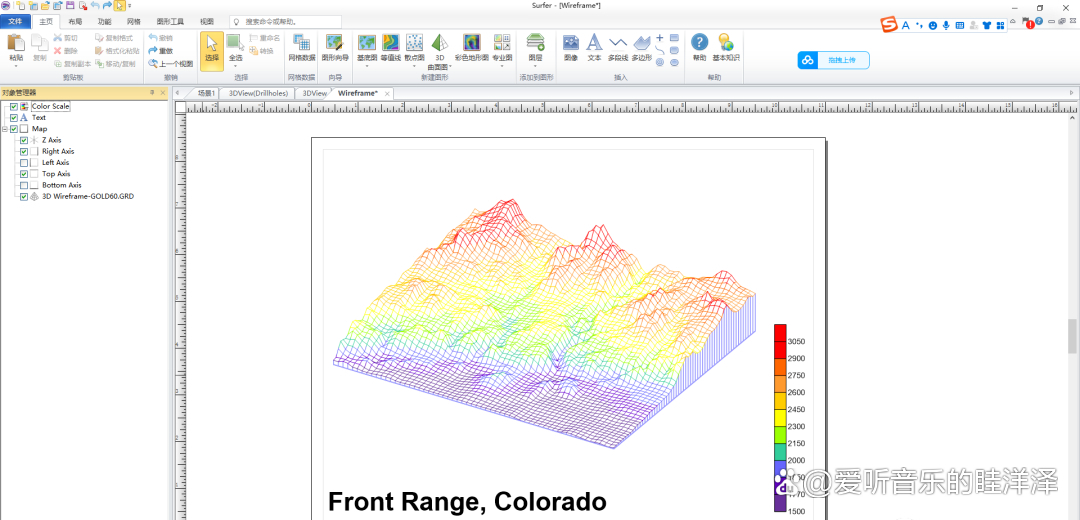Open the 粘贴 dropdown arrow
The width and height of the screenshot is (1080, 520).
pos(16,66)
